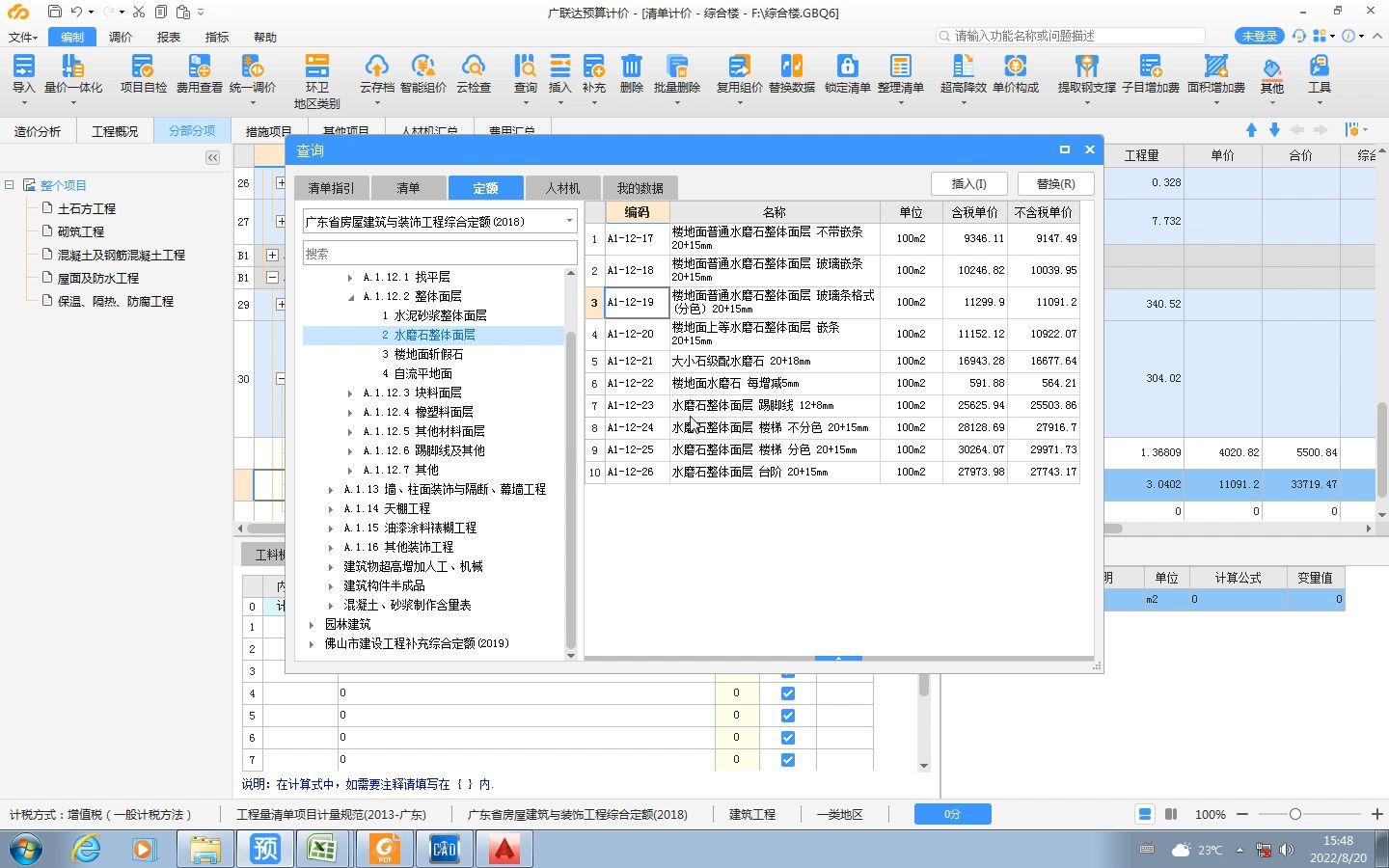Switch to the 我的数据 tab
The width and height of the screenshot is (1389, 868).
(640, 188)
